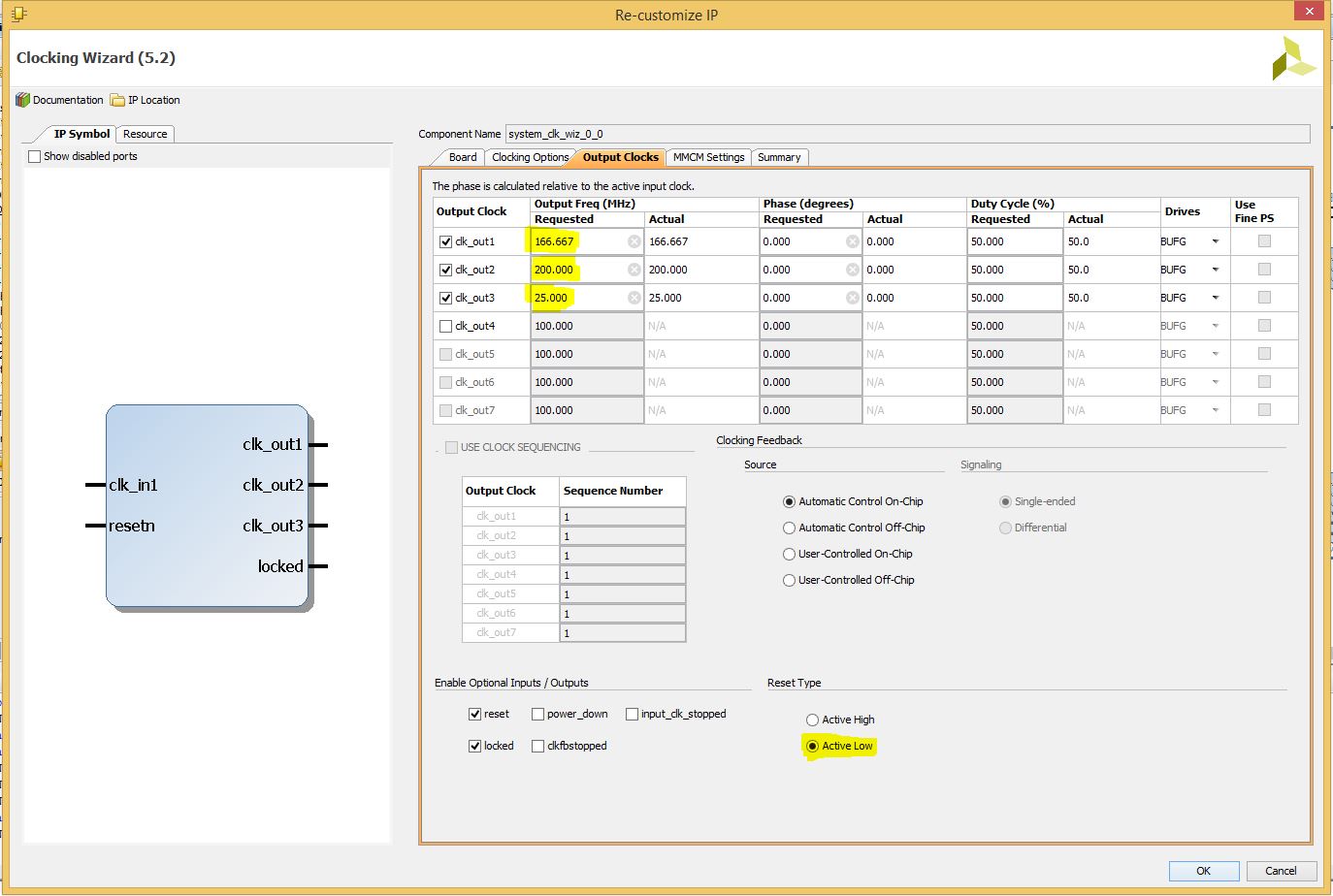Toggle the Show disabled ports checkbox
Screen dimensions: 1333x896
tap(35, 156)
